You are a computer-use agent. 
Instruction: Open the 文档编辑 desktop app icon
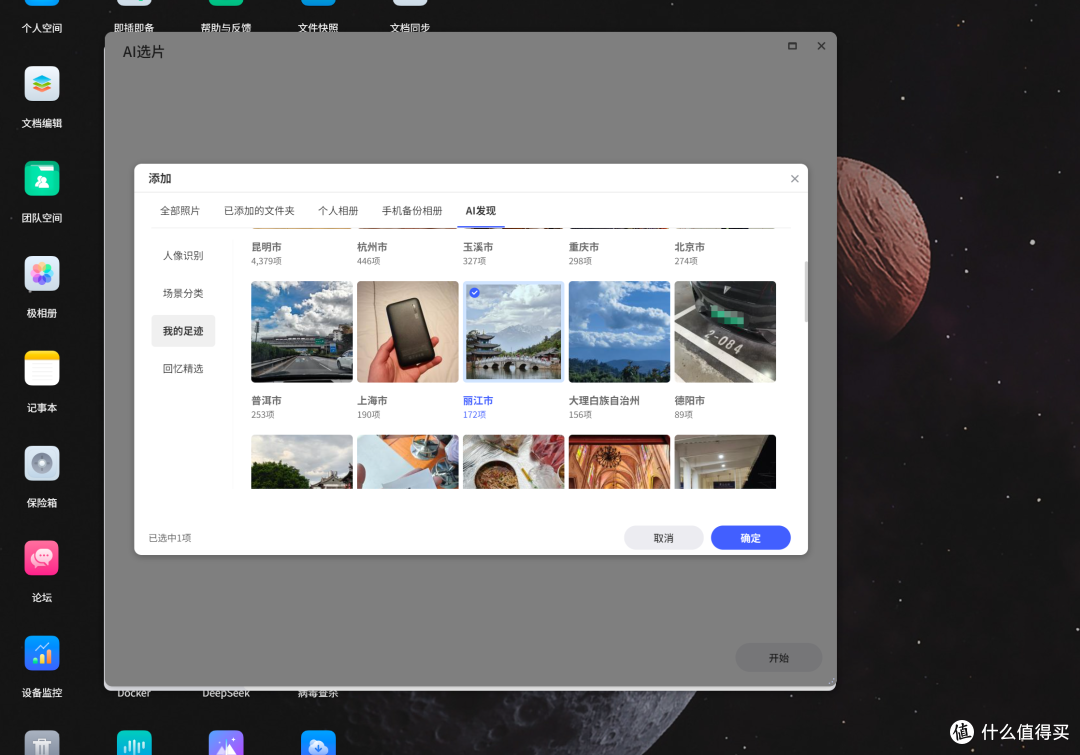(42, 84)
